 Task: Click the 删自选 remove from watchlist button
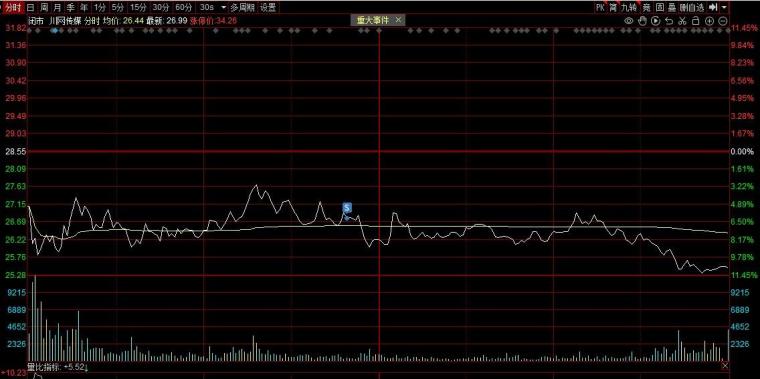pyautogui.click(x=692, y=7)
